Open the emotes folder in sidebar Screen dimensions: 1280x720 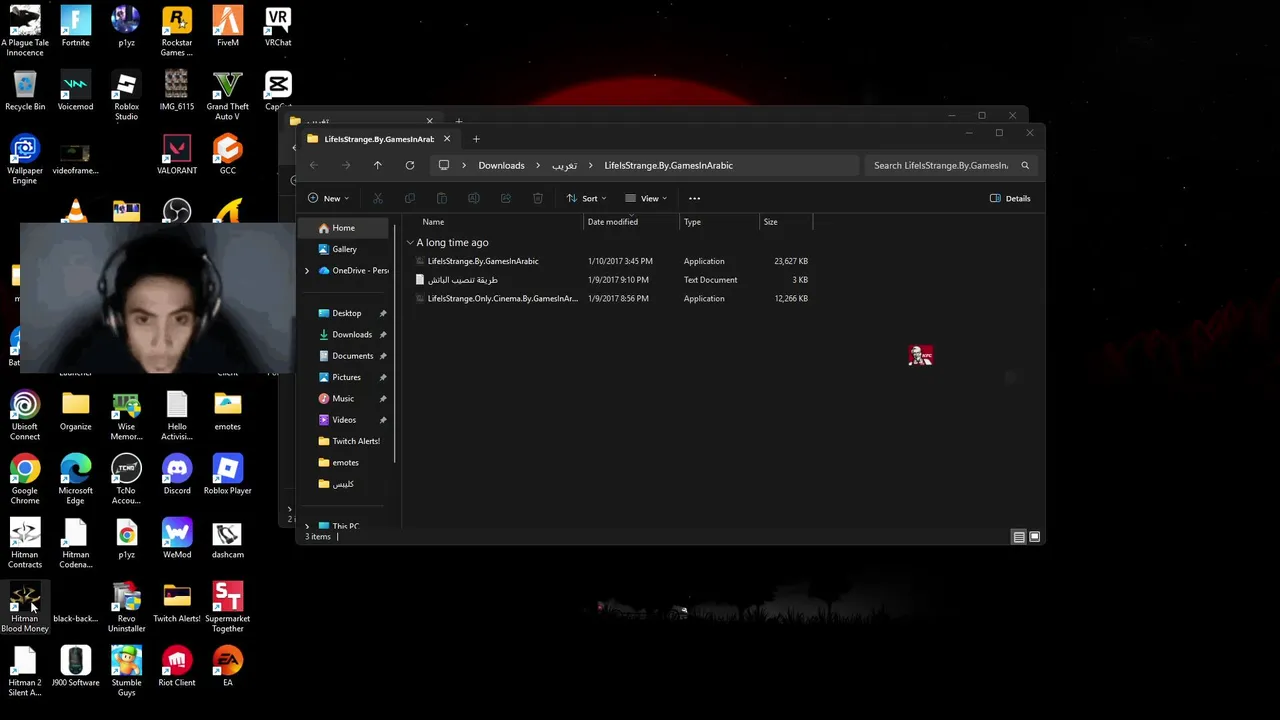(346, 462)
